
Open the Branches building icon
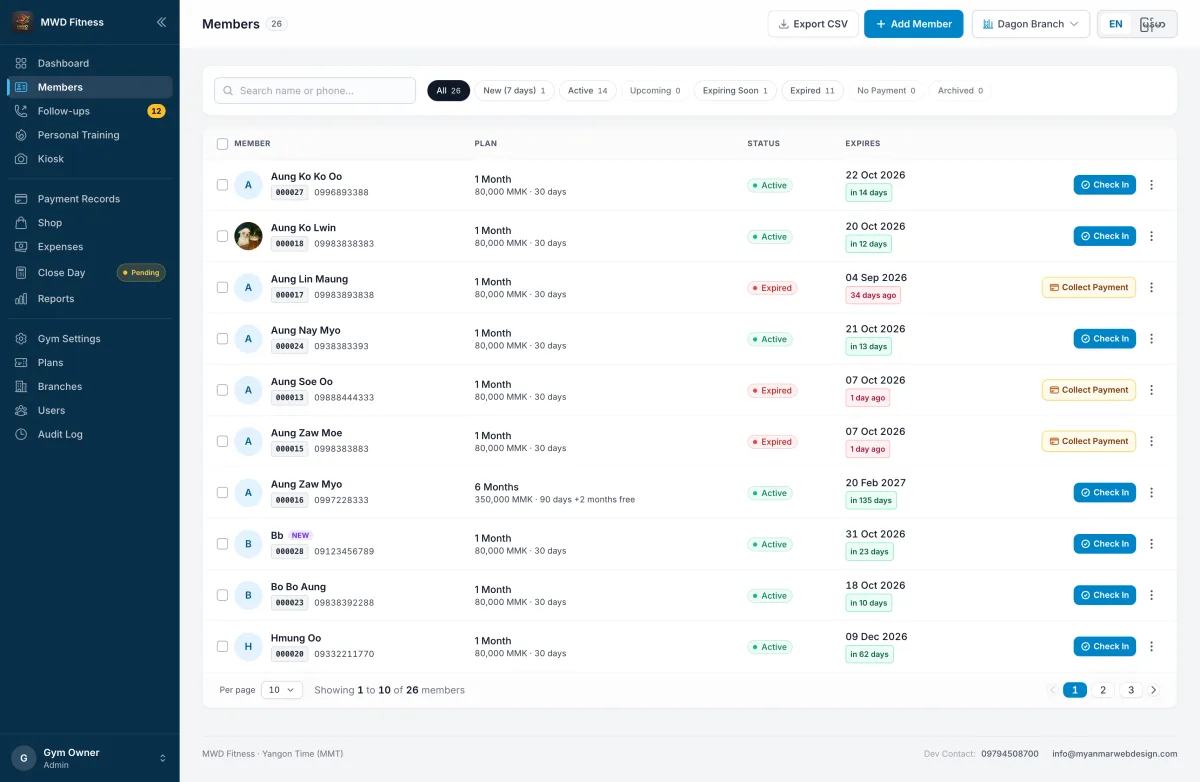coord(21,387)
